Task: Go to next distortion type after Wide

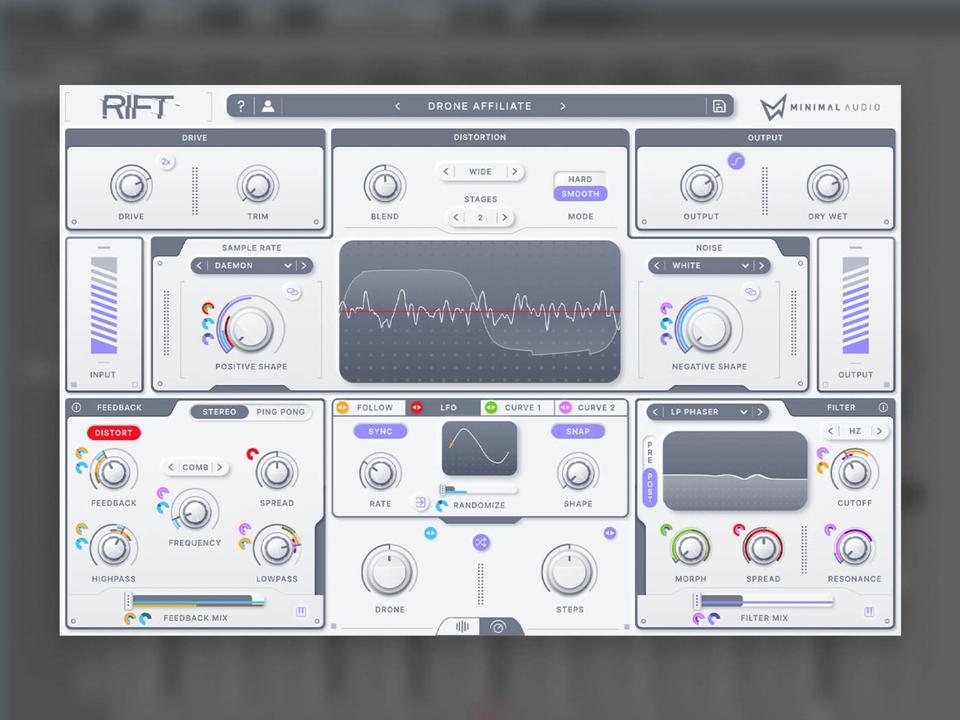Action: click(515, 171)
